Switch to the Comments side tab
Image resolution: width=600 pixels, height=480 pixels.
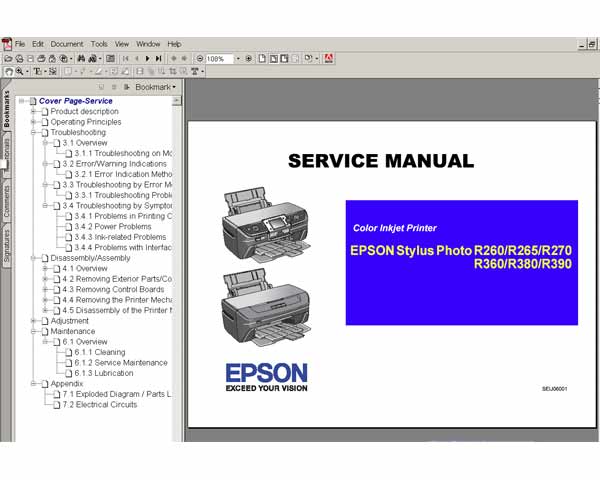click(x=7, y=202)
